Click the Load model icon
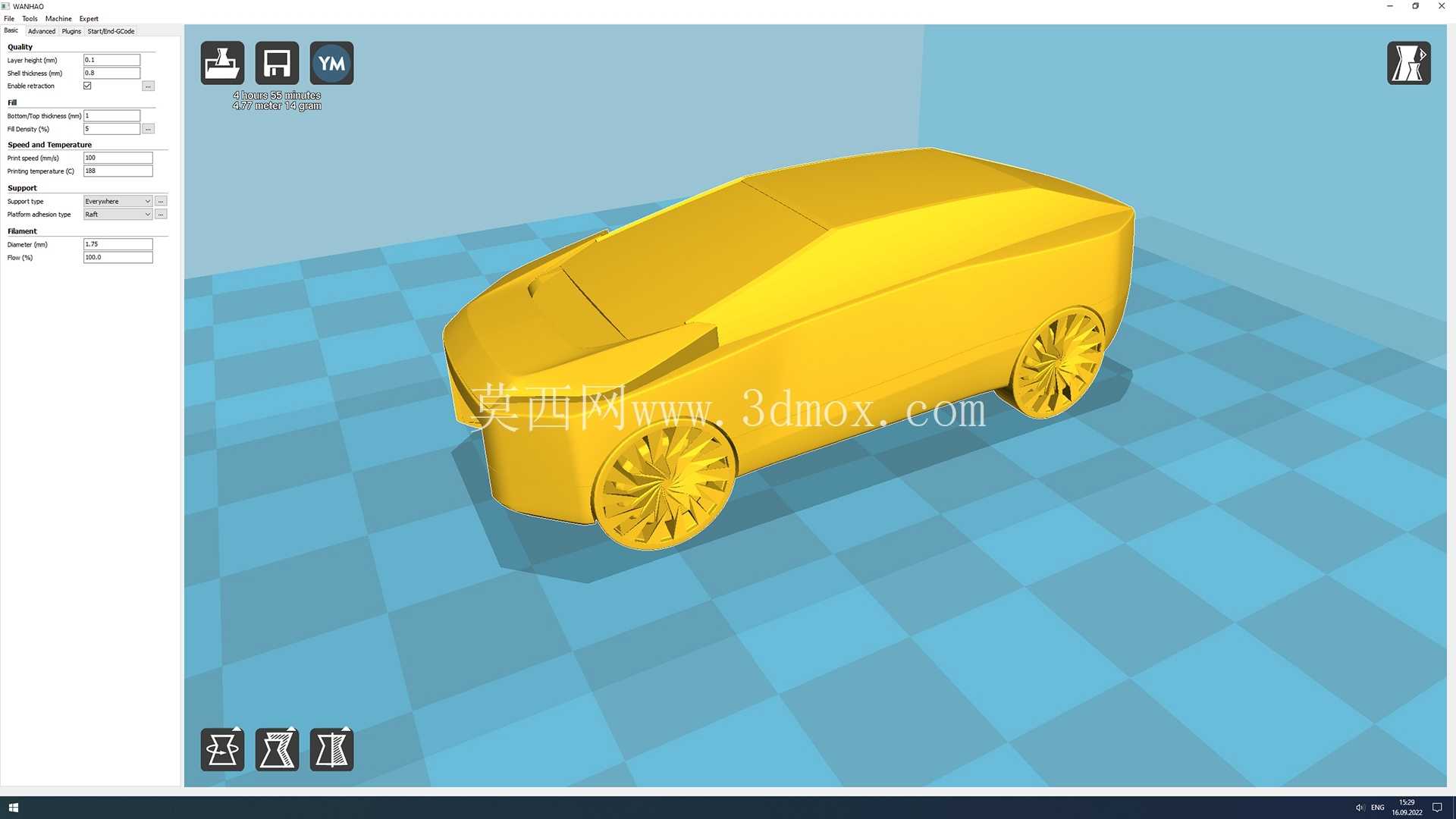Screen dimensions: 1456x819 (x=222, y=63)
